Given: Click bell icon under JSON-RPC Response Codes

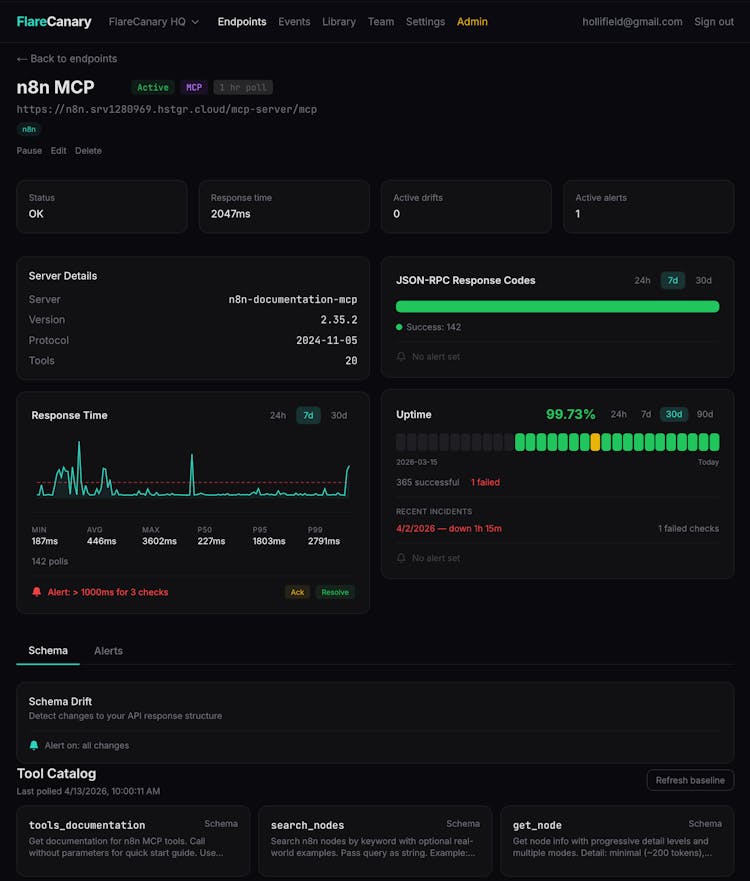Looking at the screenshot, I should point(402,357).
